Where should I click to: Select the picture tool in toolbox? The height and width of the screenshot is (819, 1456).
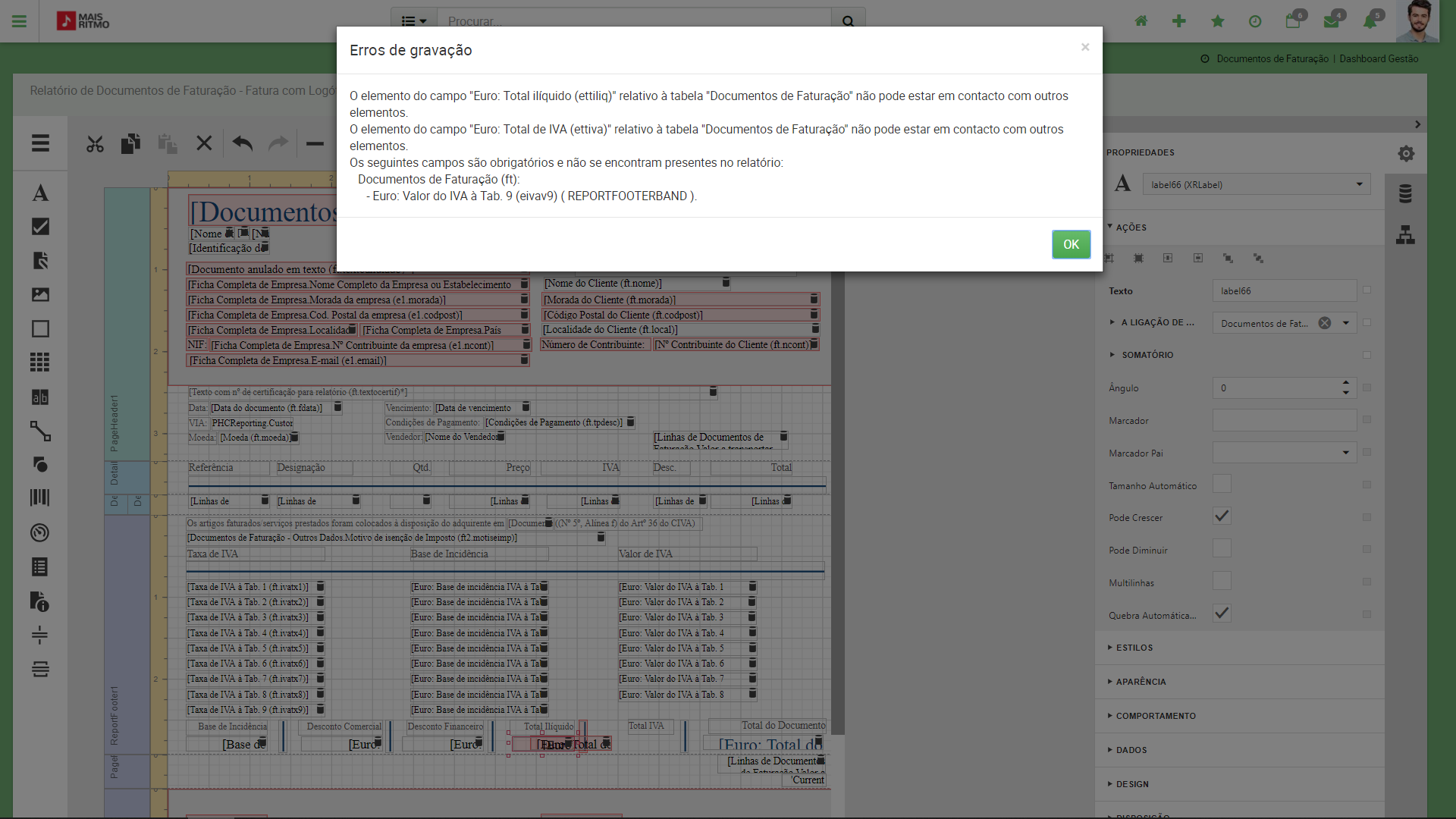click(x=40, y=295)
